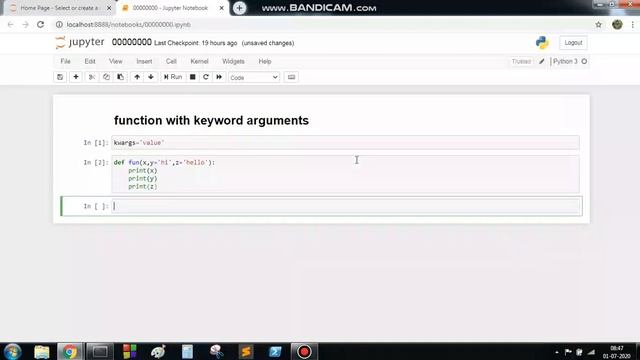640x360 pixels.
Task: Click the Python logo in the header
Action: tap(542, 43)
